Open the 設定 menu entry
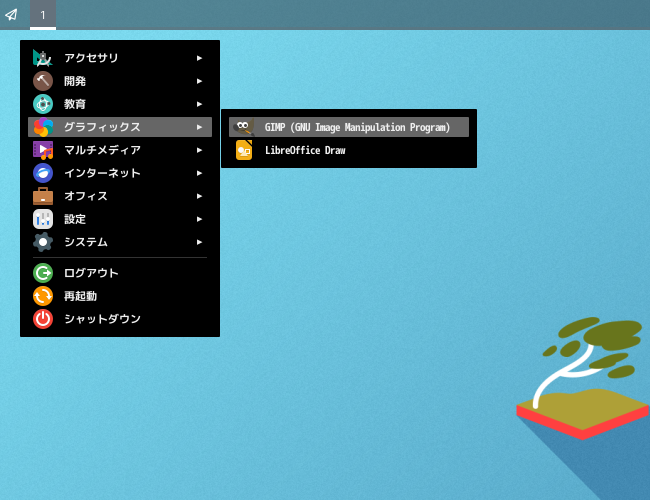The height and width of the screenshot is (500, 650). 120,219
